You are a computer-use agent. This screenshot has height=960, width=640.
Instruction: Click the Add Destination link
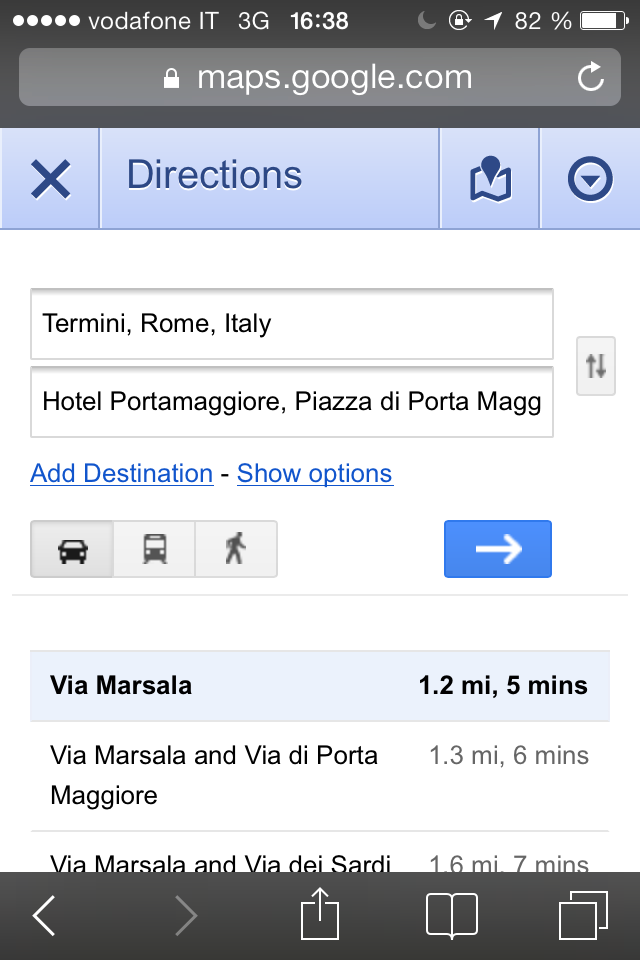[x=122, y=473]
